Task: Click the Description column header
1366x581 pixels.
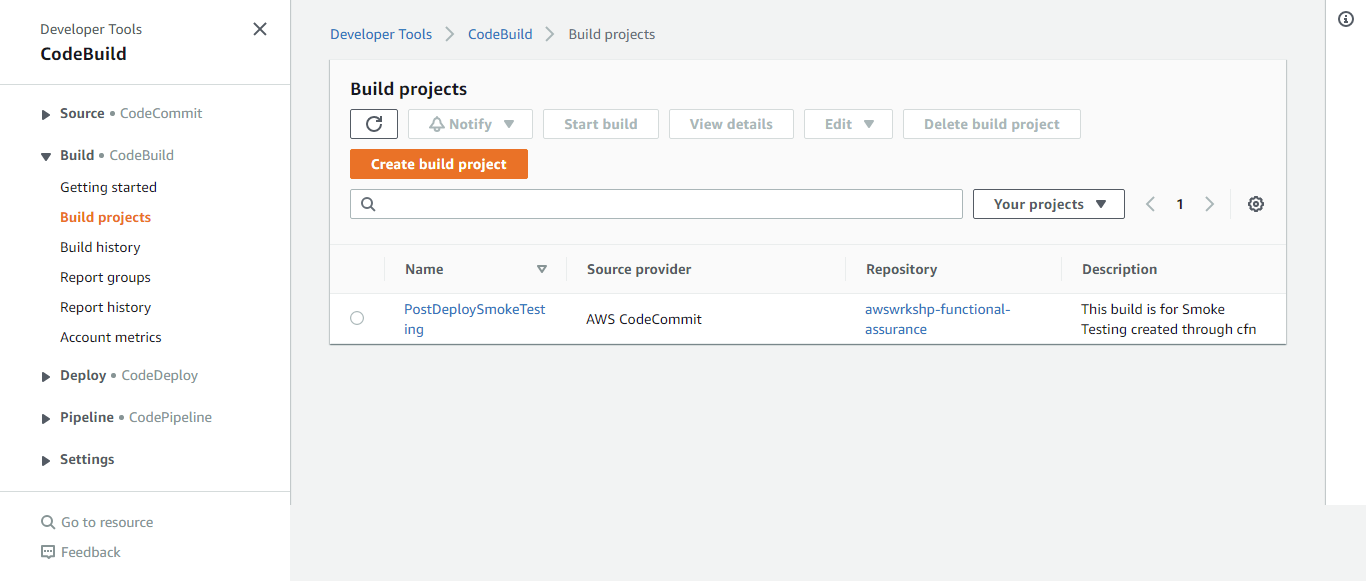Action: pyautogui.click(x=1120, y=269)
